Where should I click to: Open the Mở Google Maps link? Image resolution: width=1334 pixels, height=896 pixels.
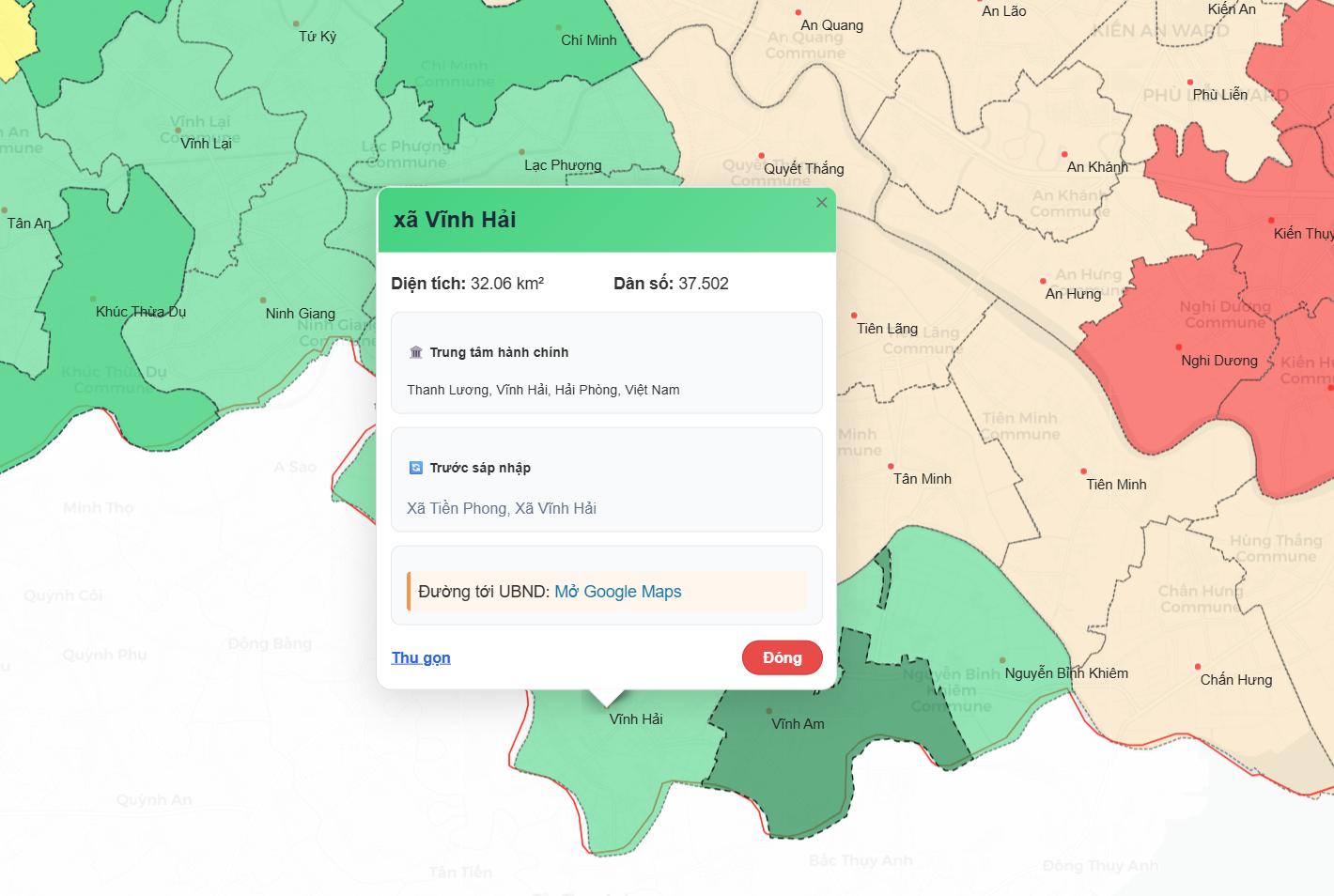click(617, 592)
